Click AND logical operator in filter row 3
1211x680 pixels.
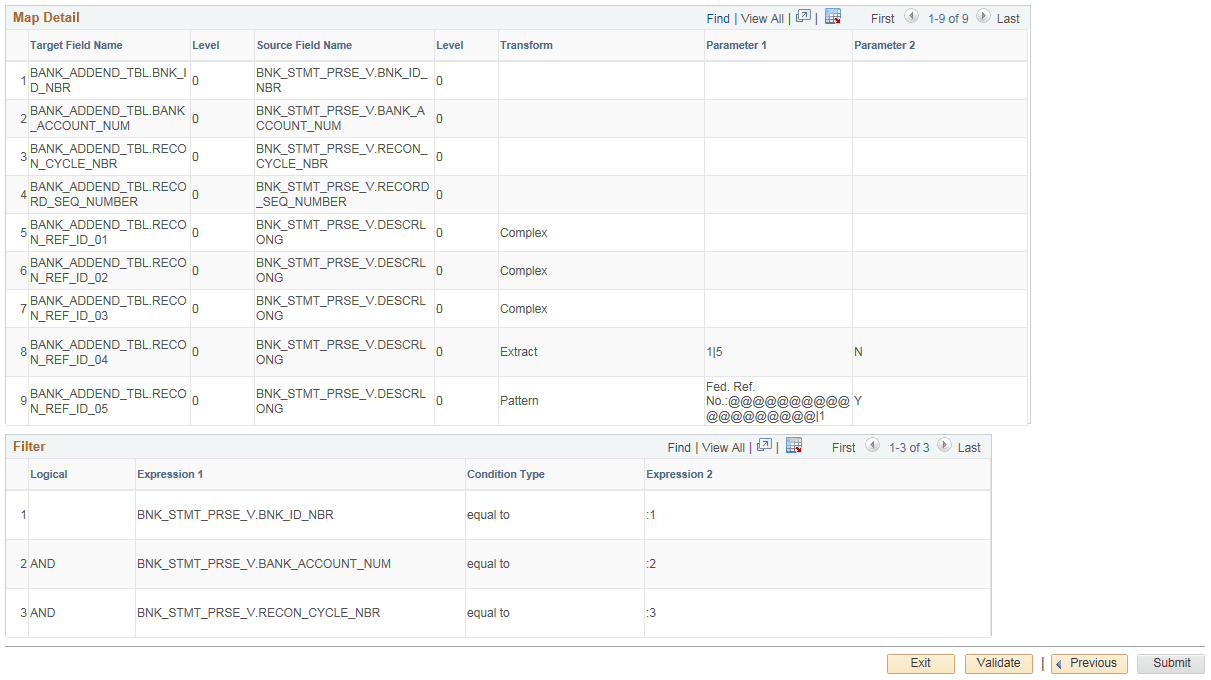(x=43, y=613)
